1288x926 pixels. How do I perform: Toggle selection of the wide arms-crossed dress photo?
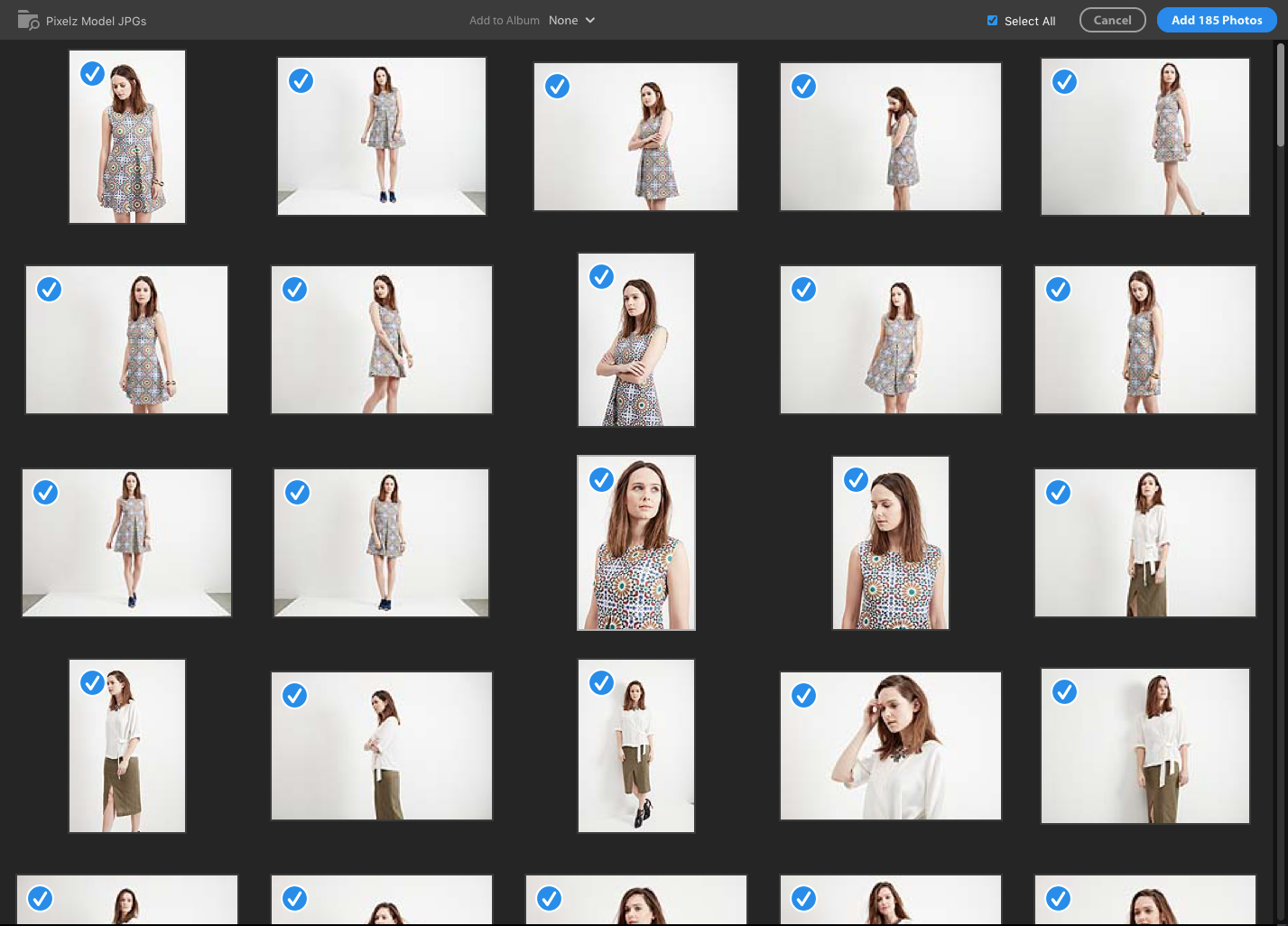pyautogui.click(x=557, y=87)
